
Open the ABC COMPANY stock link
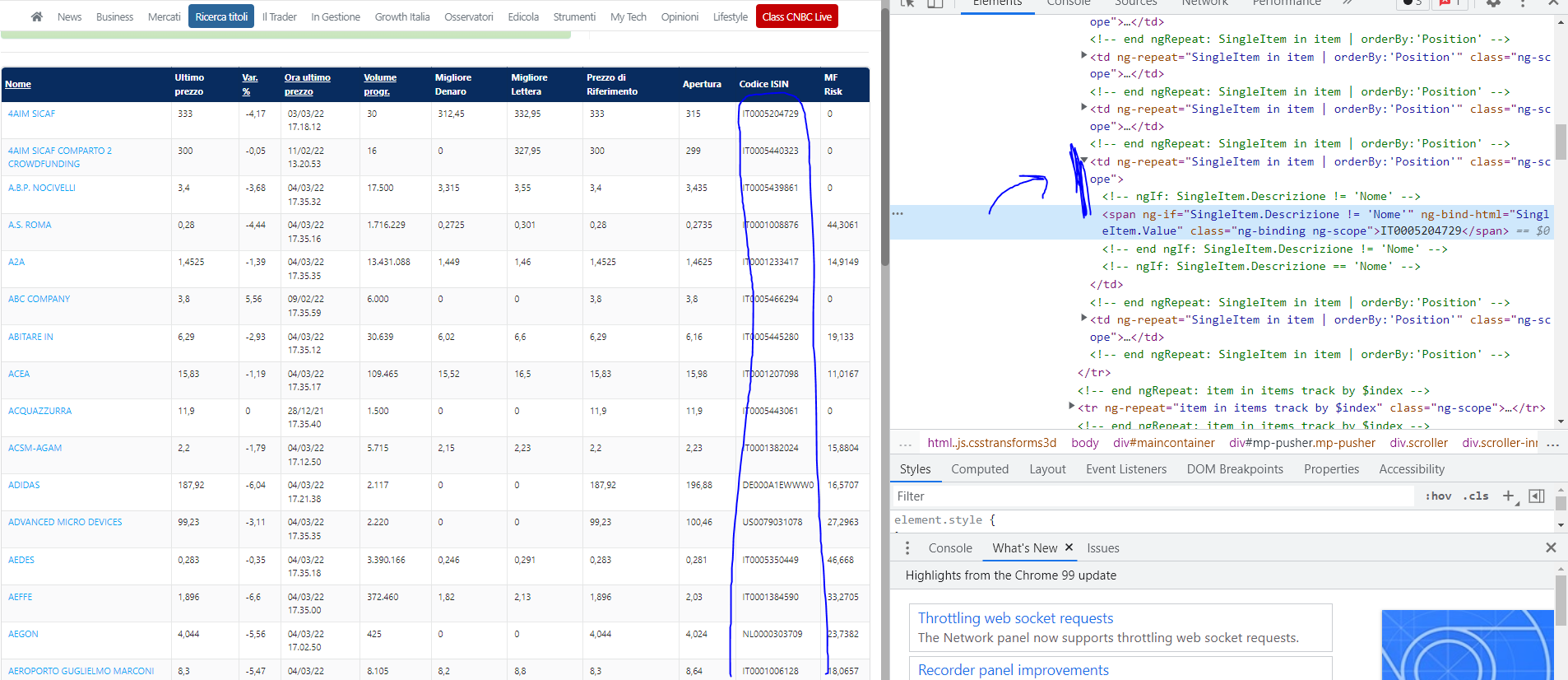[x=39, y=299]
